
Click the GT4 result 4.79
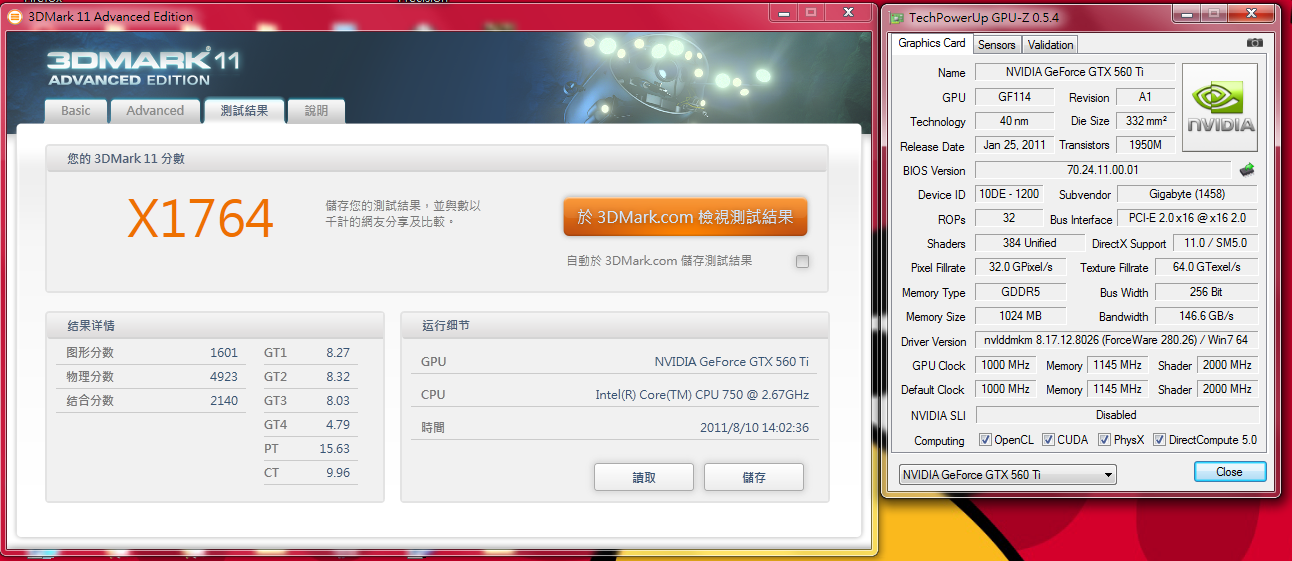[338, 425]
